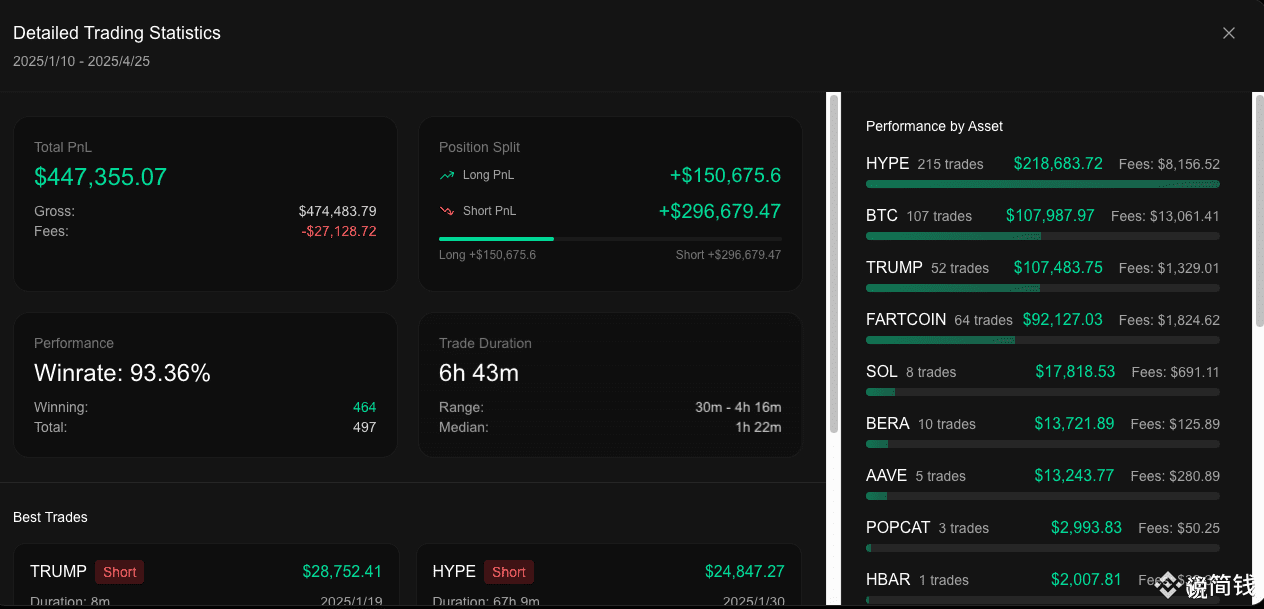Click the Trade Duration value 6h 43m
The width and height of the screenshot is (1264, 609).
(479, 373)
